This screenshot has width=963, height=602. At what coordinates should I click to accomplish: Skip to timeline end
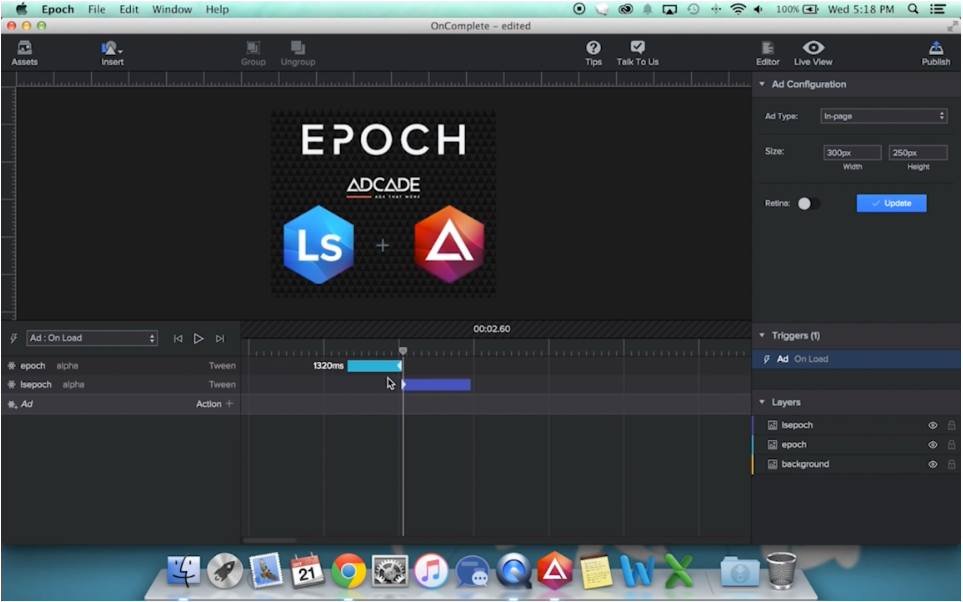pos(220,338)
